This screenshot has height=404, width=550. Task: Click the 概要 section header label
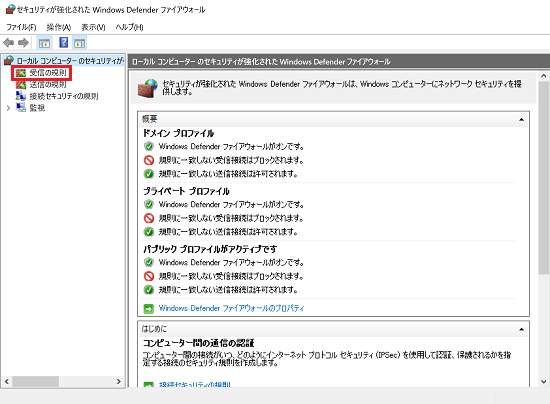[149, 119]
